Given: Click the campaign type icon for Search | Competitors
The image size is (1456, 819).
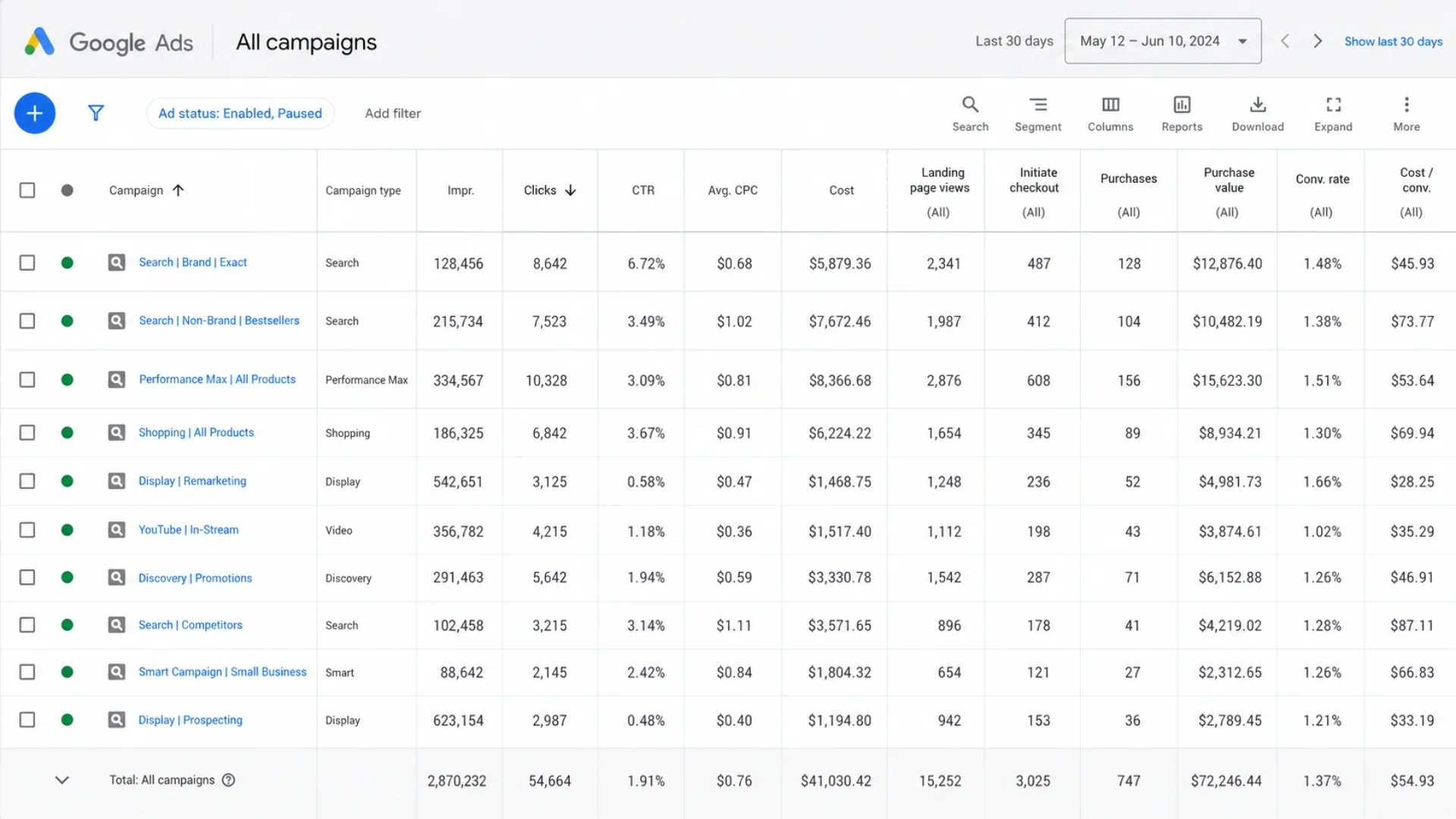Looking at the screenshot, I should click(116, 625).
